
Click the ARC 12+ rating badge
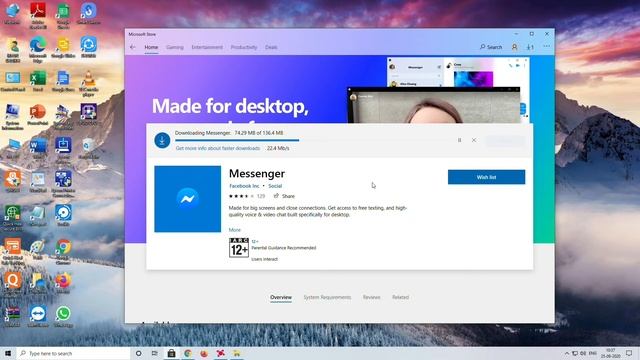point(239,247)
